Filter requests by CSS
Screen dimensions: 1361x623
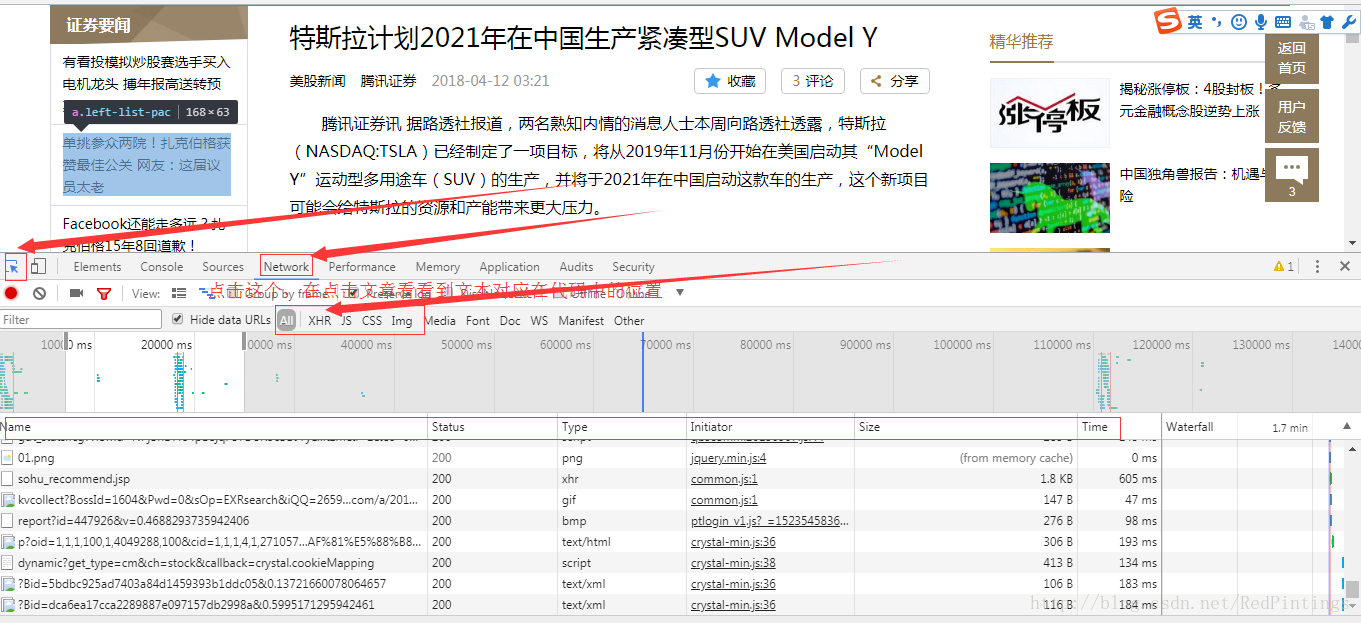point(372,320)
